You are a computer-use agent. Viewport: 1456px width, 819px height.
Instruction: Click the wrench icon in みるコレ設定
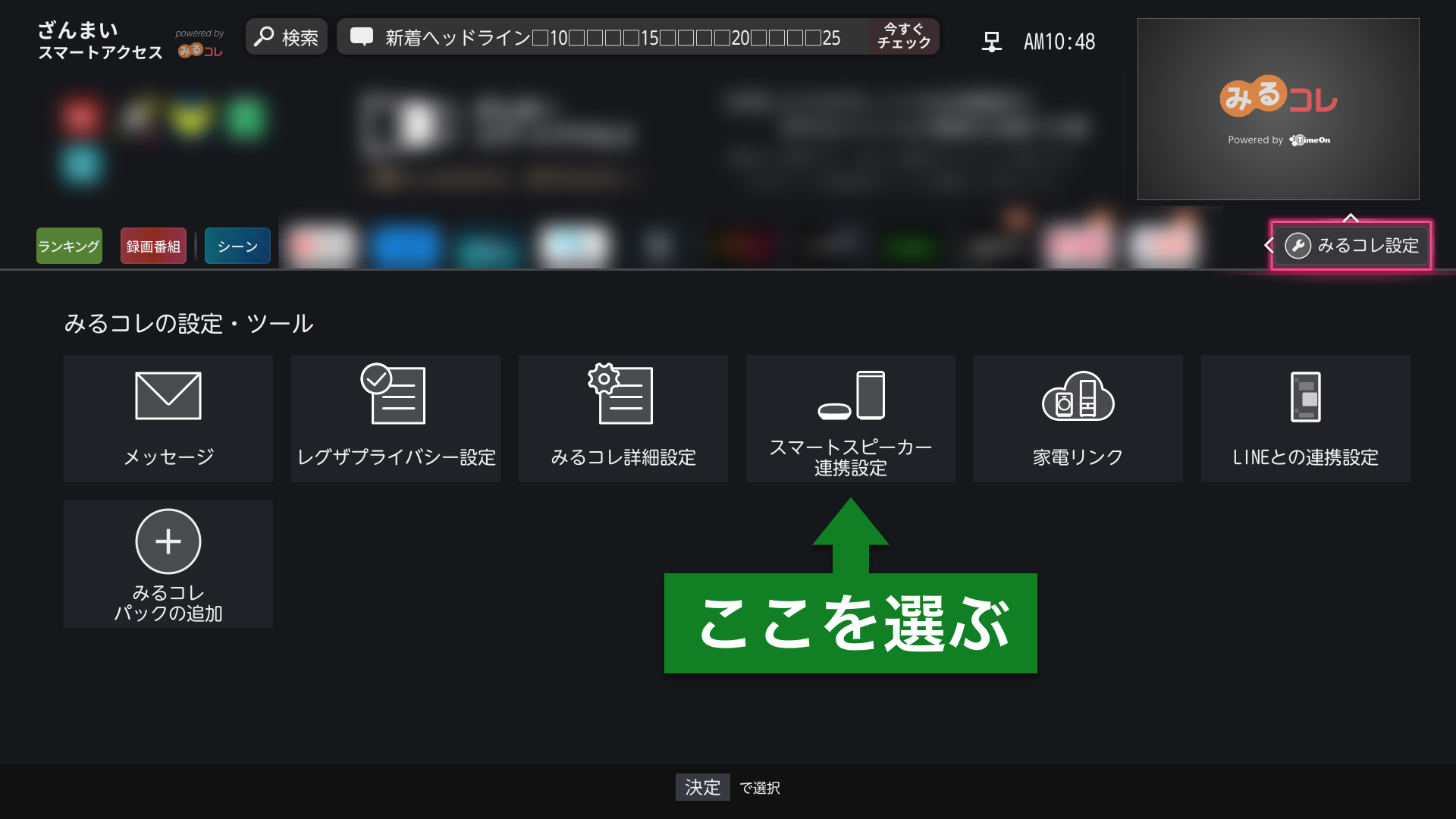point(1298,246)
